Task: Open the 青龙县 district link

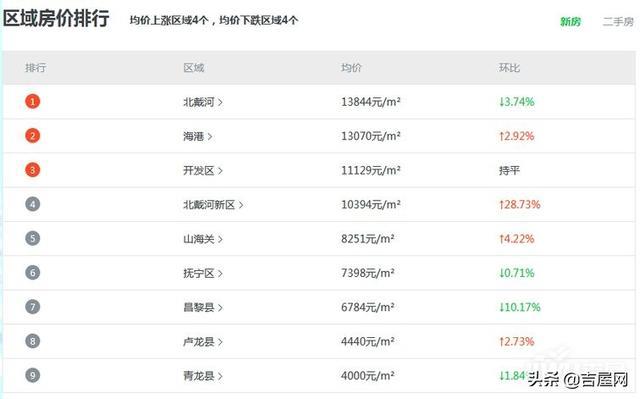Action: point(203,376)
